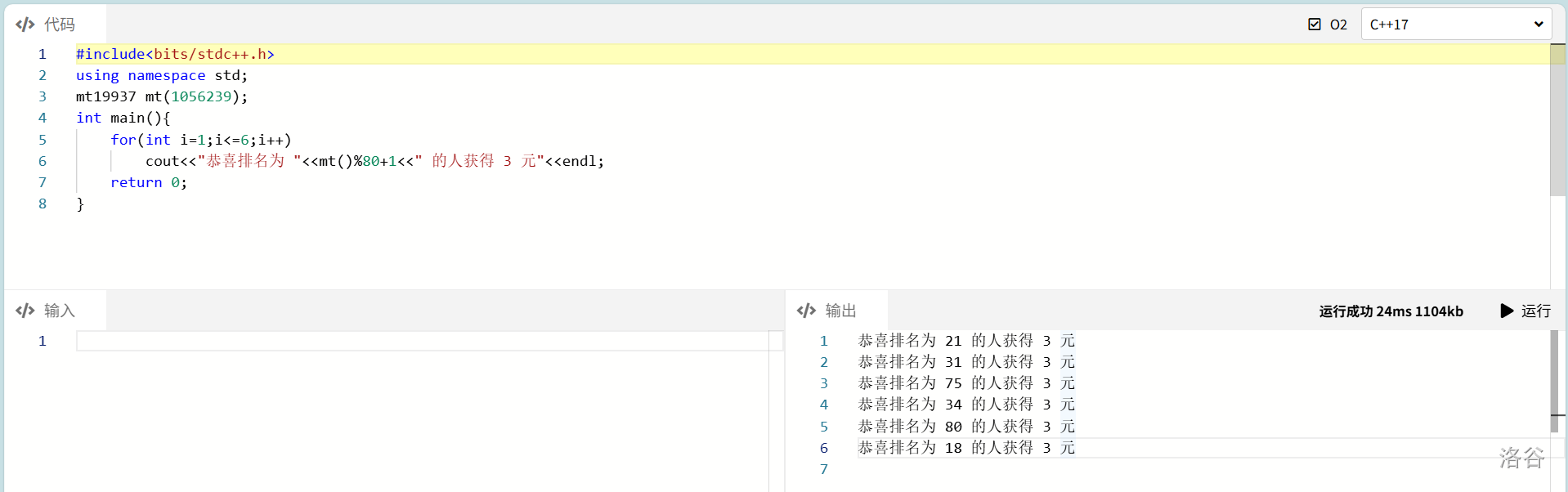Click the mt19937 seed declaration line
Viewport: 1568px width, 492px height.
click(x=162, y=96)
